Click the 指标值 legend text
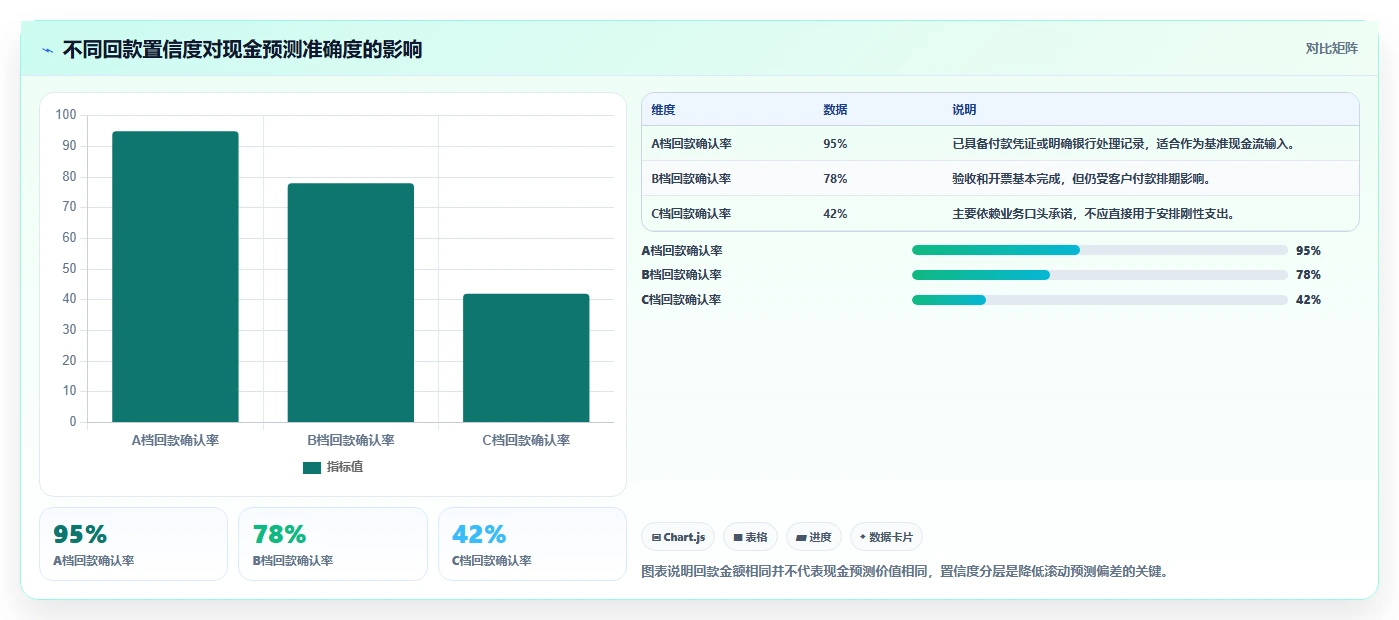This screenshot has height=620, width=1399. [x=345, y=467]
